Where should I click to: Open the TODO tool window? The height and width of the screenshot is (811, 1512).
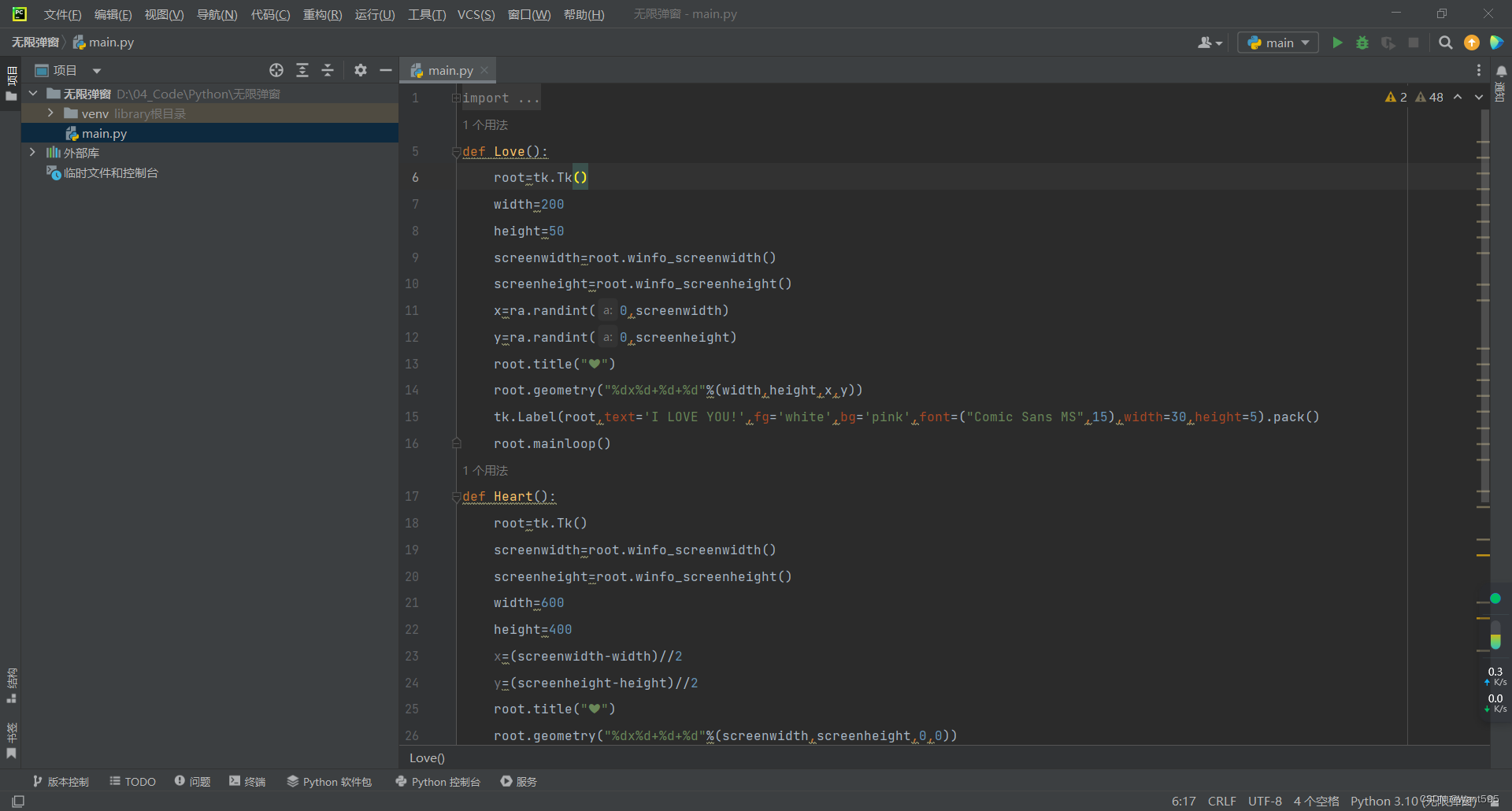(x=132, y=781)
